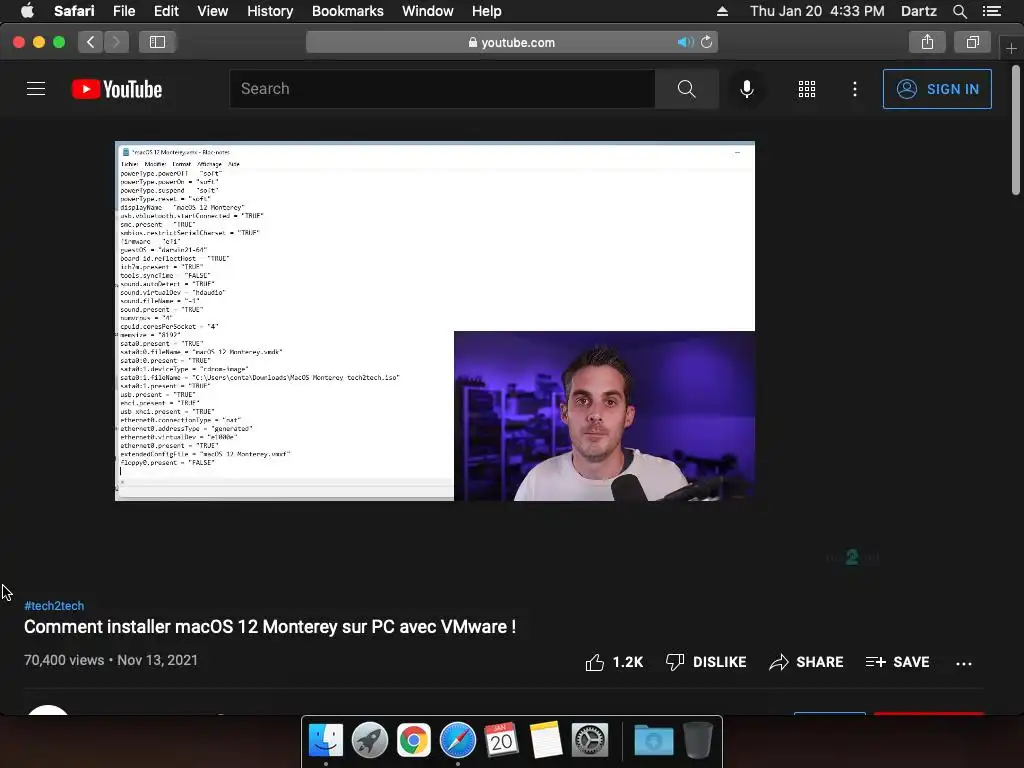Open Safari share sheet button
Viewport: 1024px width, 768px height.
(927, 42)
